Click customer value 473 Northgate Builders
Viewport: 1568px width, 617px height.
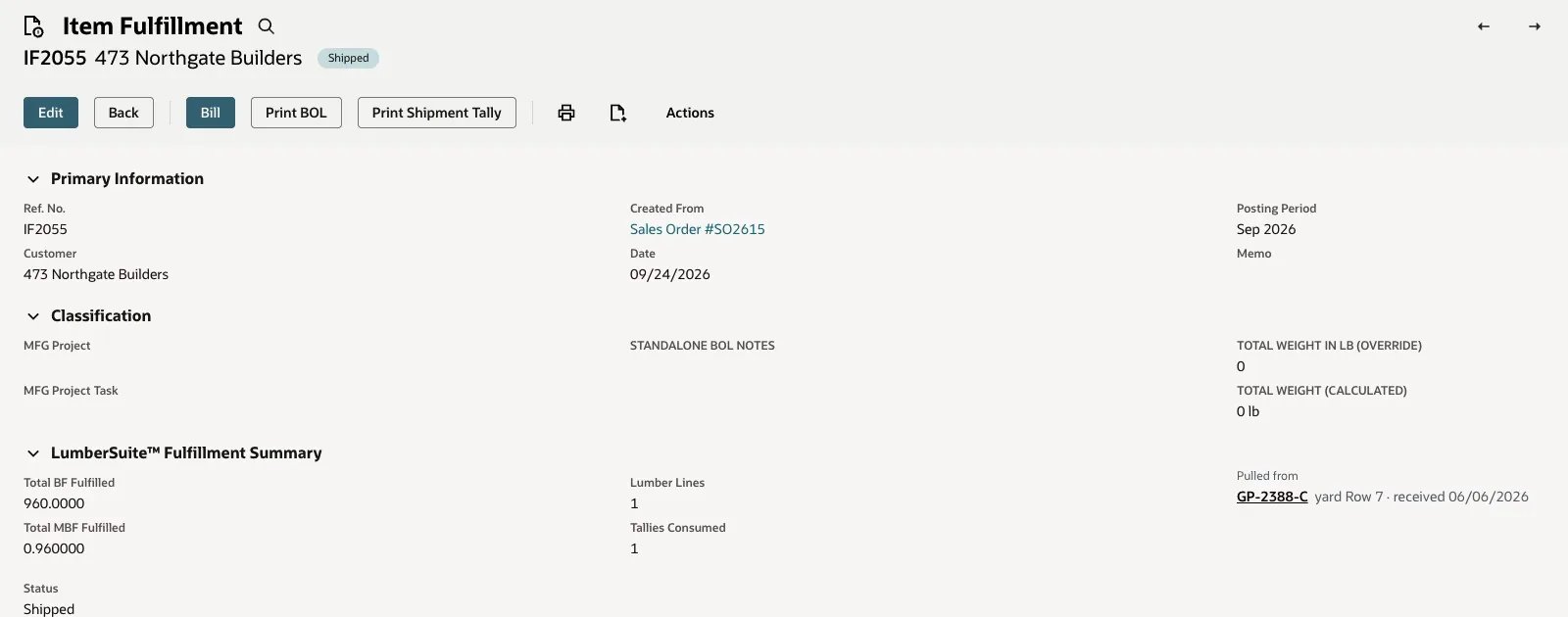96,274
